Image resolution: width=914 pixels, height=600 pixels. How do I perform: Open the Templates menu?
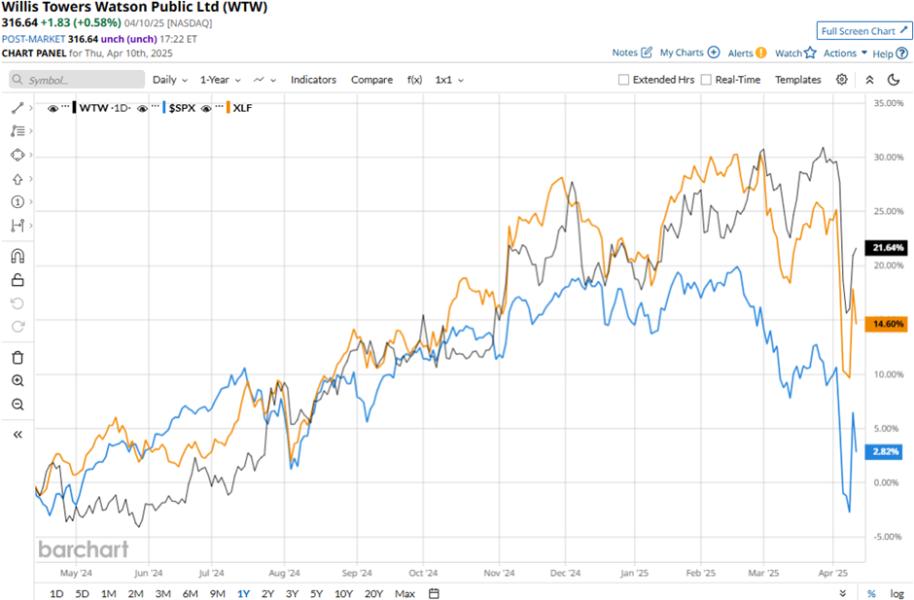coord(798,80)
